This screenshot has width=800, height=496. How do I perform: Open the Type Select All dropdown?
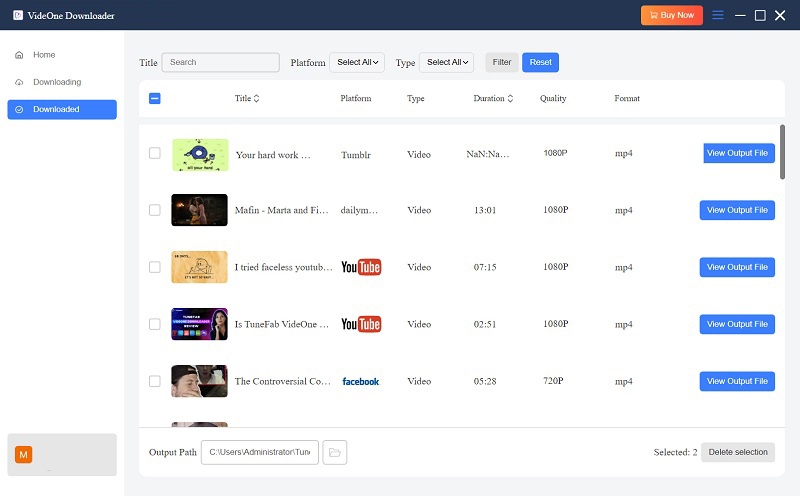(446, 62)
